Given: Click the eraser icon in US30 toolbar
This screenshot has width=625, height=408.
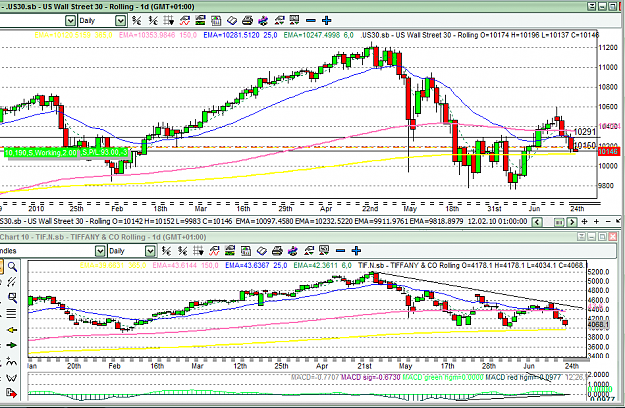Looking at the screenshot, I should pyautogui.click(x=232, y=20).
